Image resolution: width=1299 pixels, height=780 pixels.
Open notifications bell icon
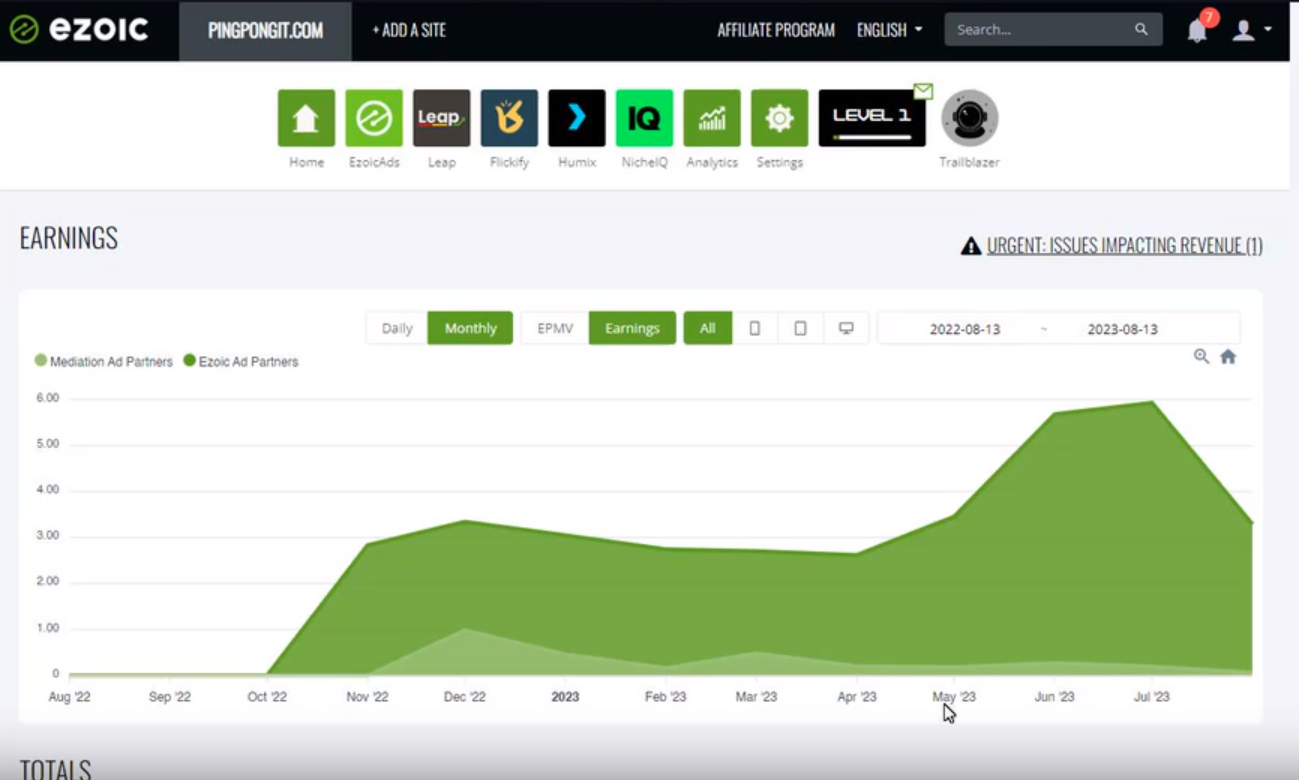click(1197, 30)
